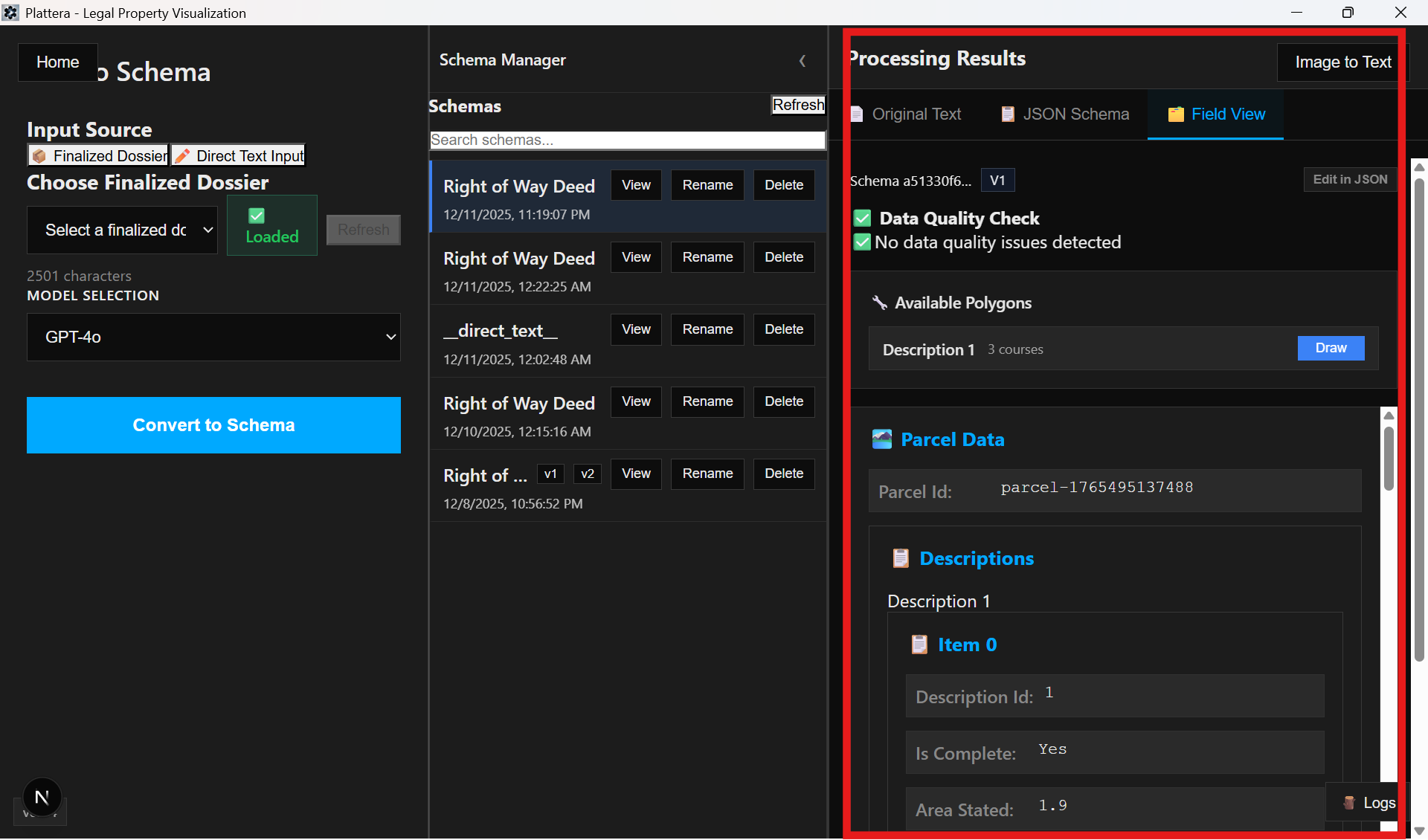
Task: Open the GPT-4o model dropdown
Action: 213,337
